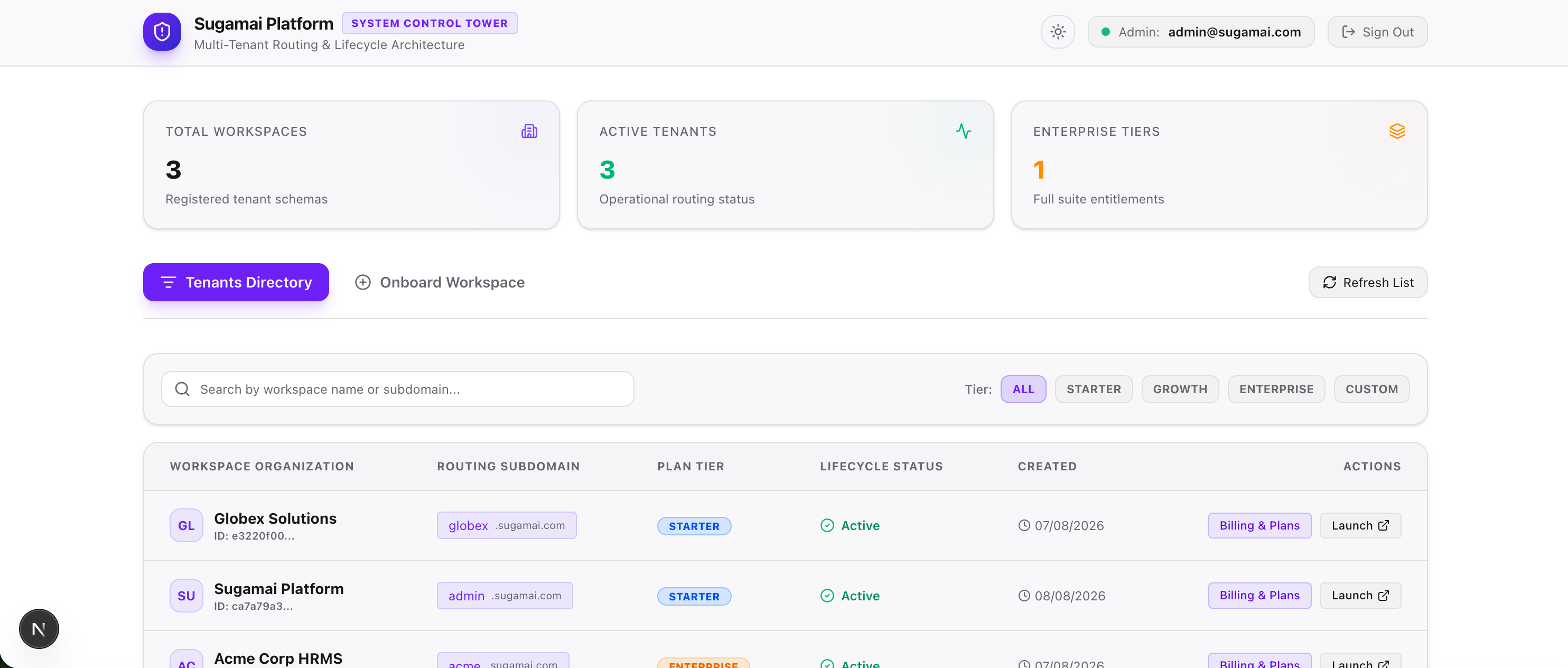
Task: Click the ID: ca7a79a3... text
Action: (x=254, y=606)
